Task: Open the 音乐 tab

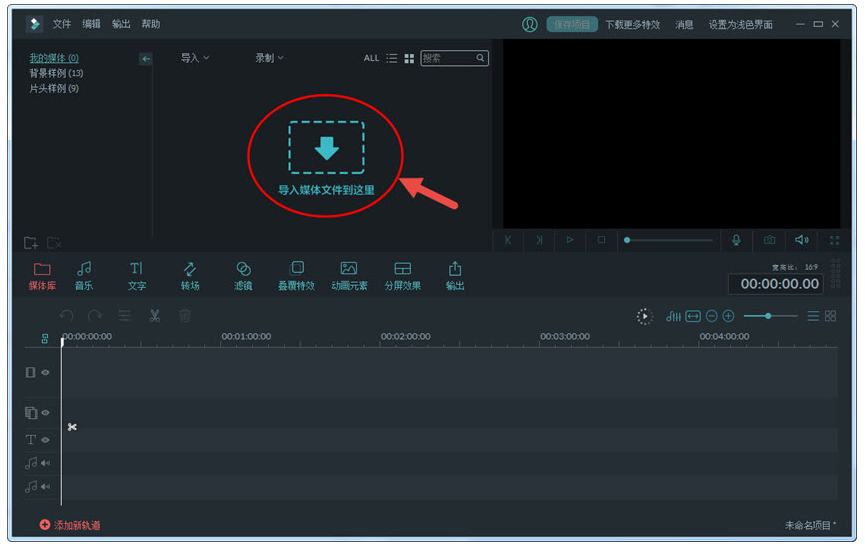Action: (x=84, y=276)
